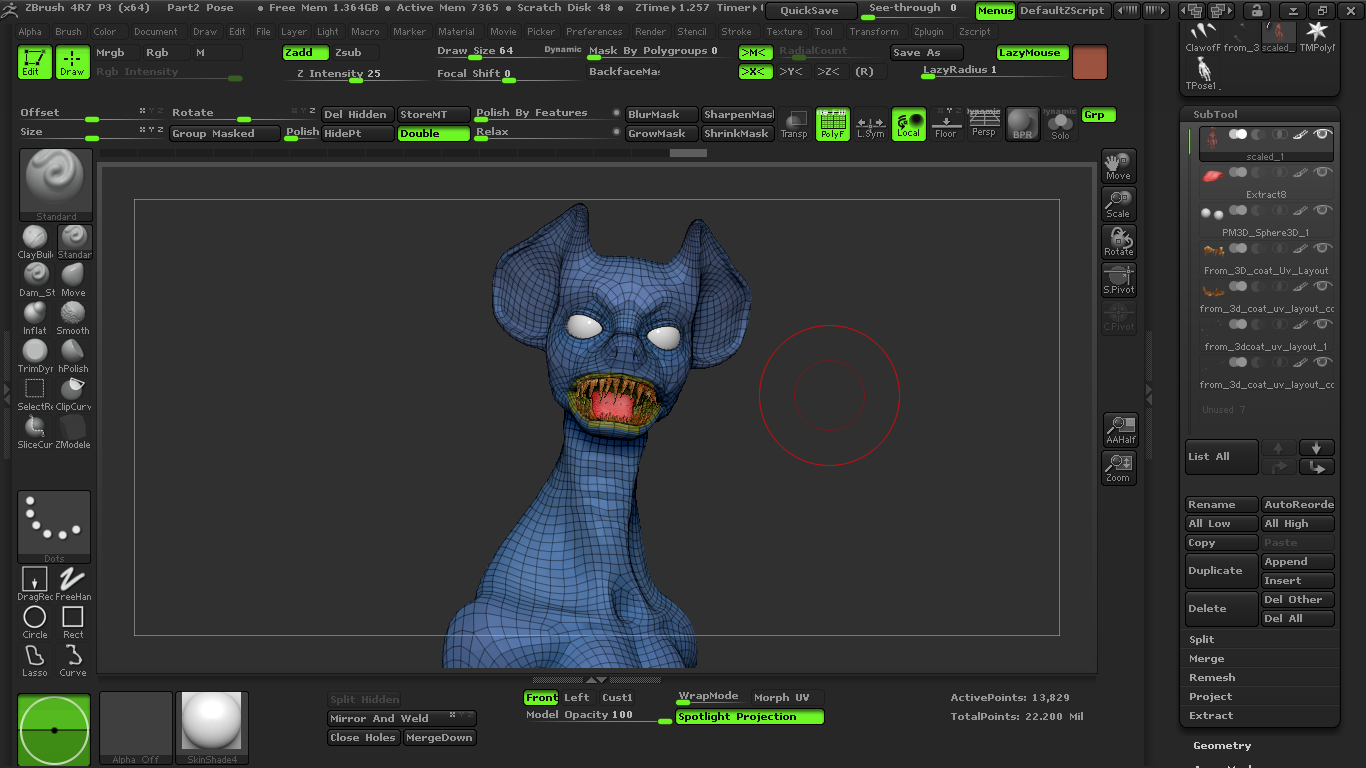Viewport: 1366px width, 768px height.
Task: Select the Lasso stroke icon
Action: click(35, 661)
